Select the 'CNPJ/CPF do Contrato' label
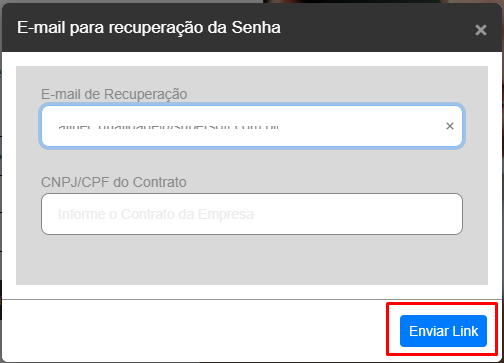 click(x=114, y=182)
